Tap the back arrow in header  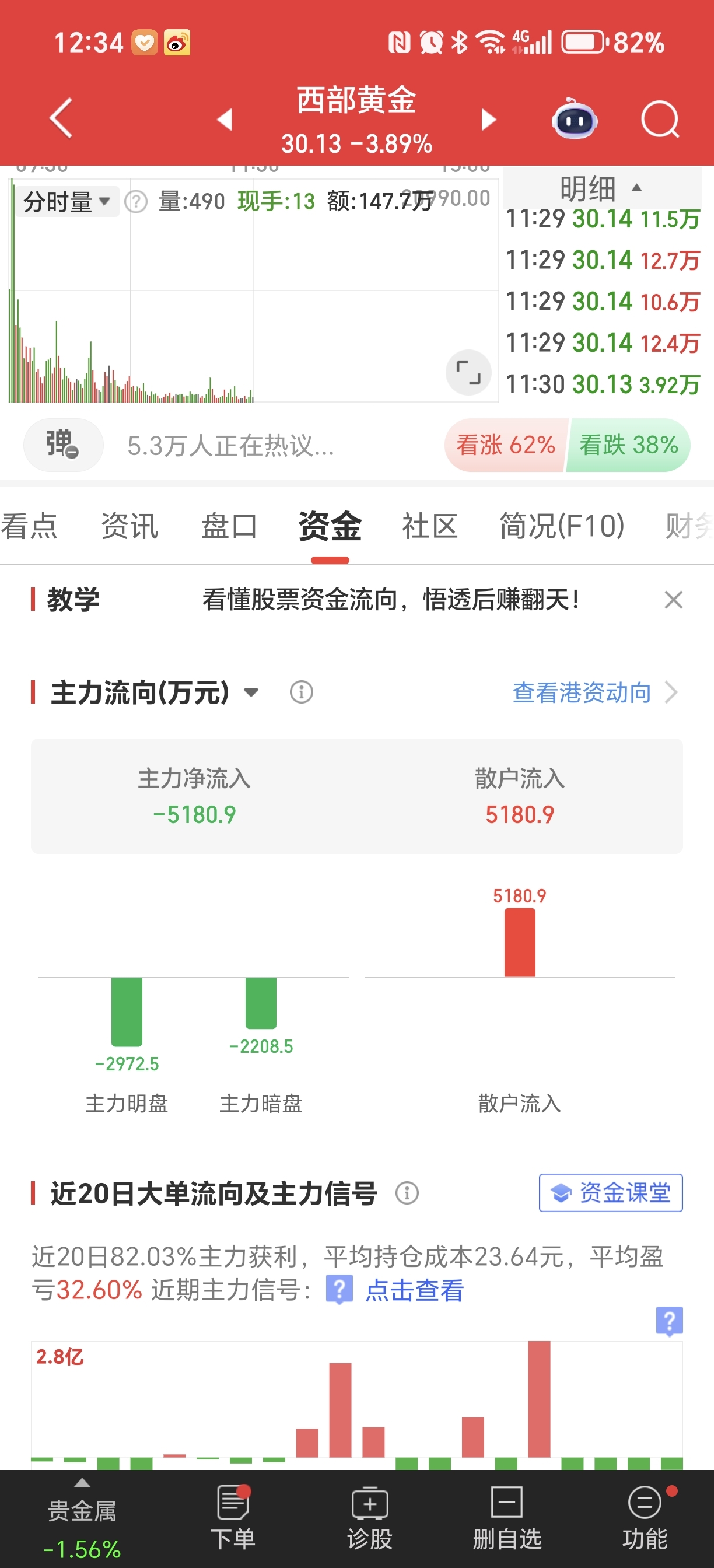(61, 118)
